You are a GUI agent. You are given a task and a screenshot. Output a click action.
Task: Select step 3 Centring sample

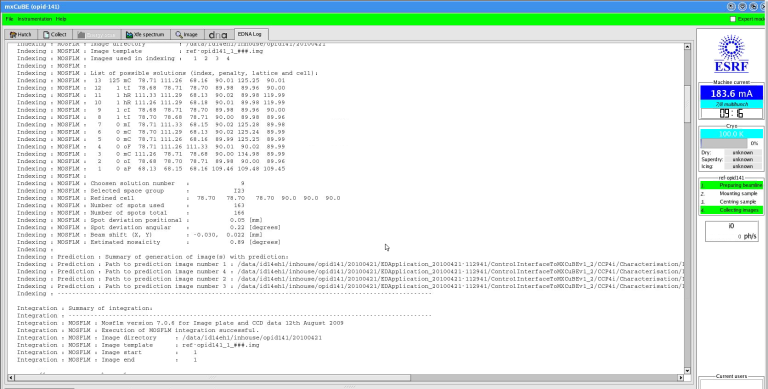click(731, 202)
